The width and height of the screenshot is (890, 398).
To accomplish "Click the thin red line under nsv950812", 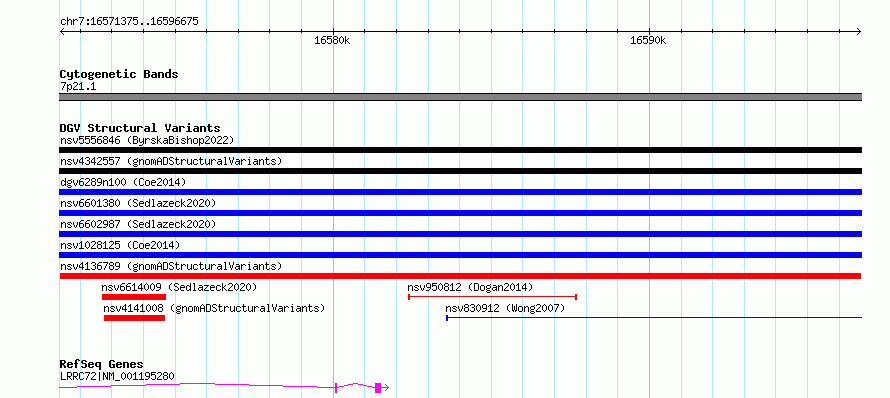I will 493,297.
